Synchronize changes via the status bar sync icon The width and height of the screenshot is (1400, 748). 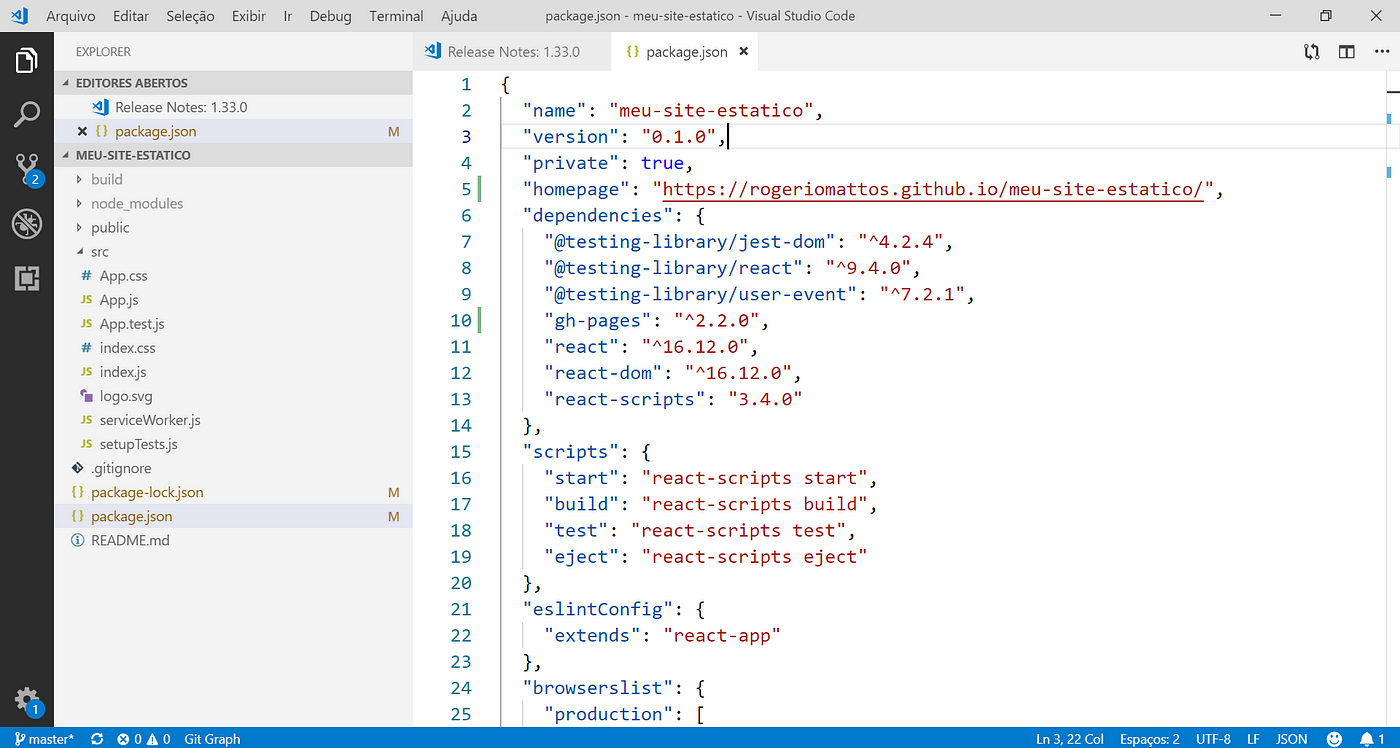pos(97,739)
